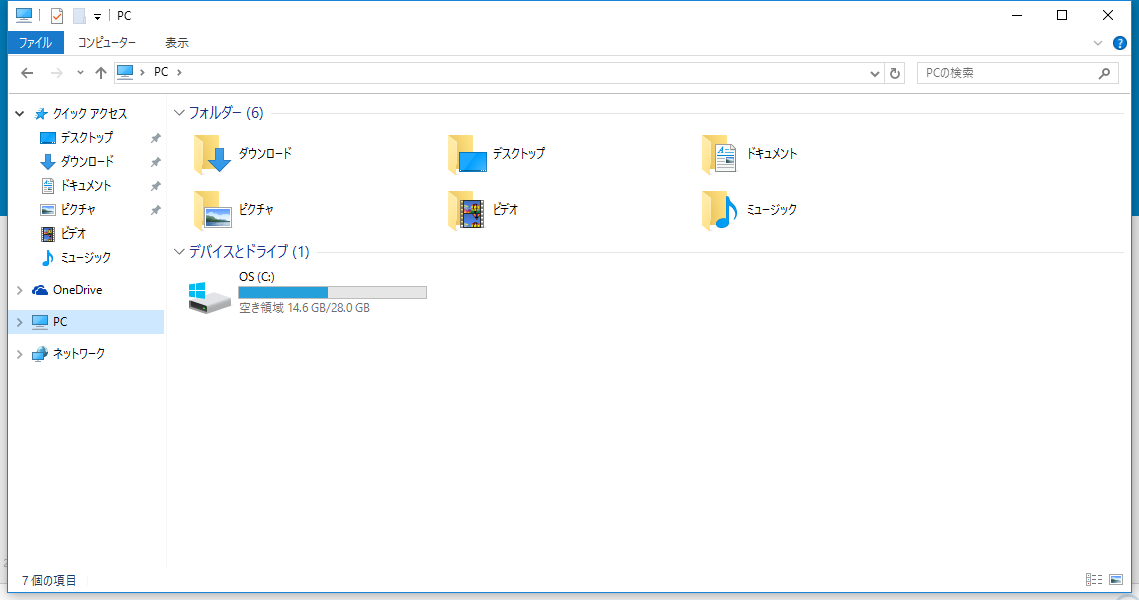This screenshot has height=600, width=1139.
Task: Open the Downloads (ダウンロード) folder icon
Action: [x=212, y=154]
